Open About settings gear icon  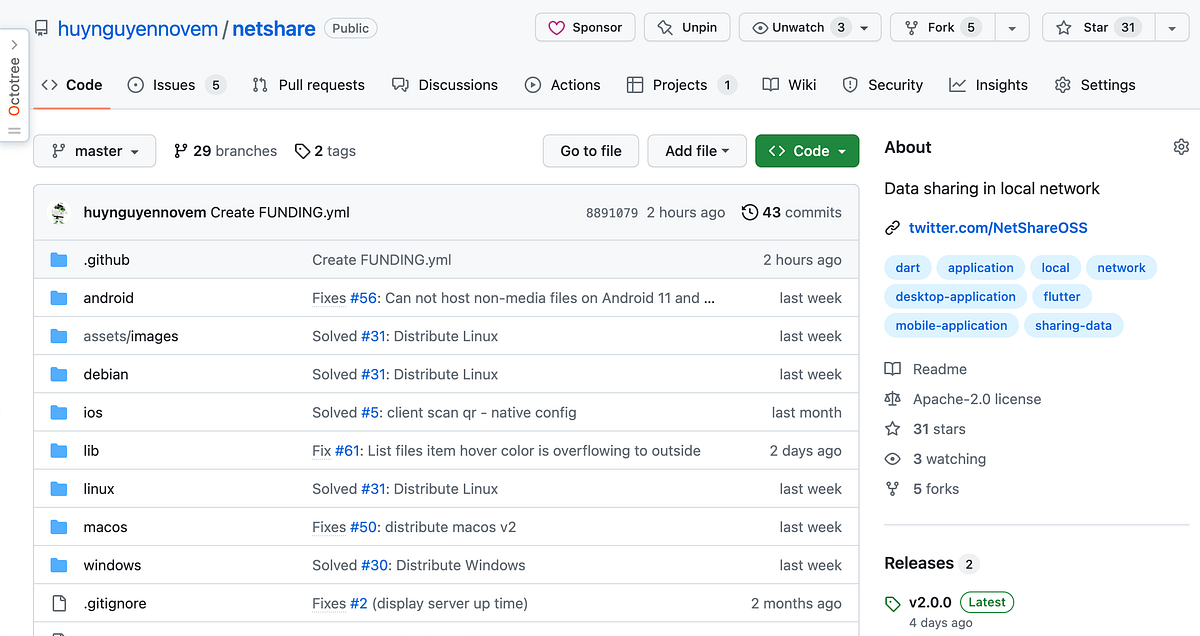[x=1181, y=147]
